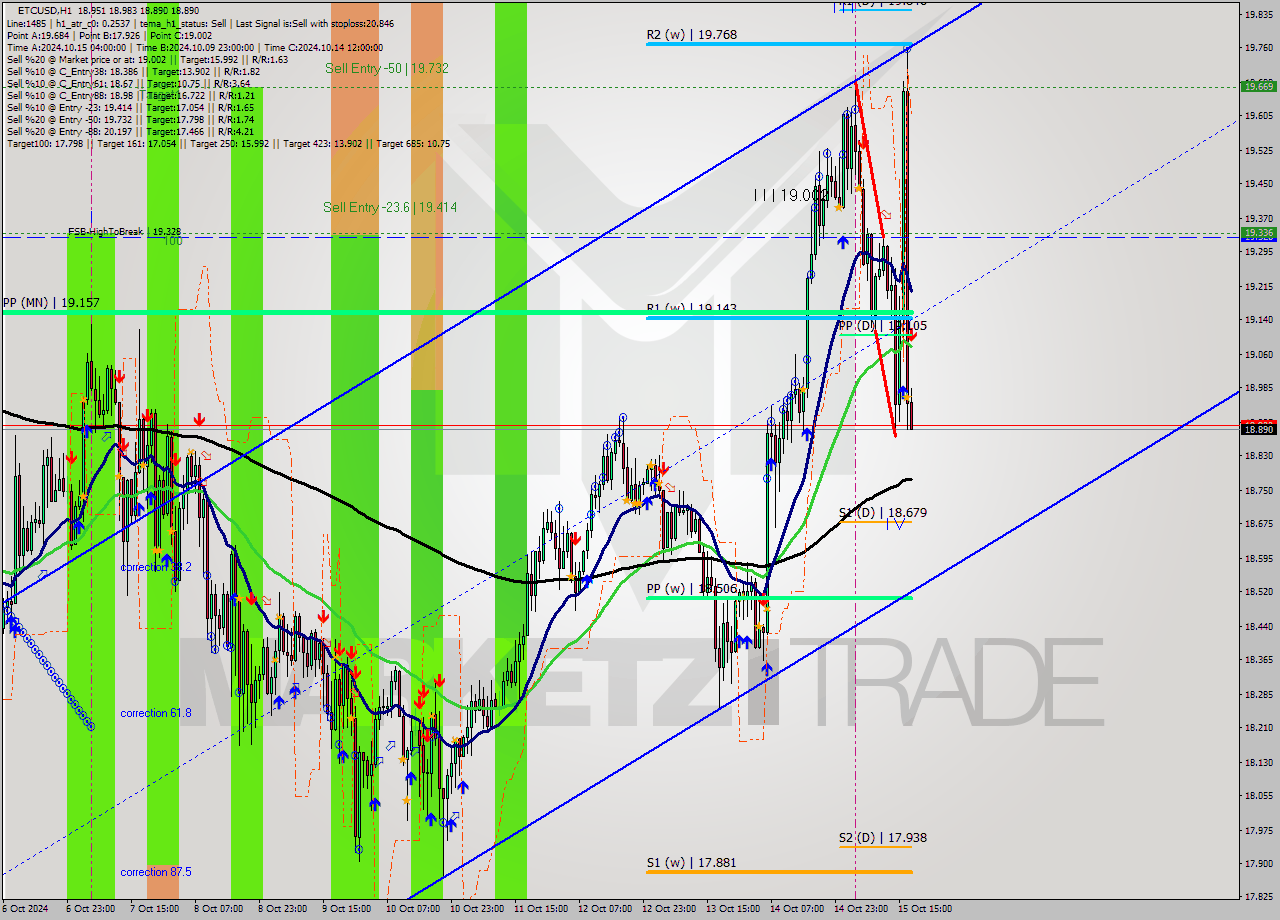
Task: Click the 'I I I 19.002' wave label
Action: 792,196
